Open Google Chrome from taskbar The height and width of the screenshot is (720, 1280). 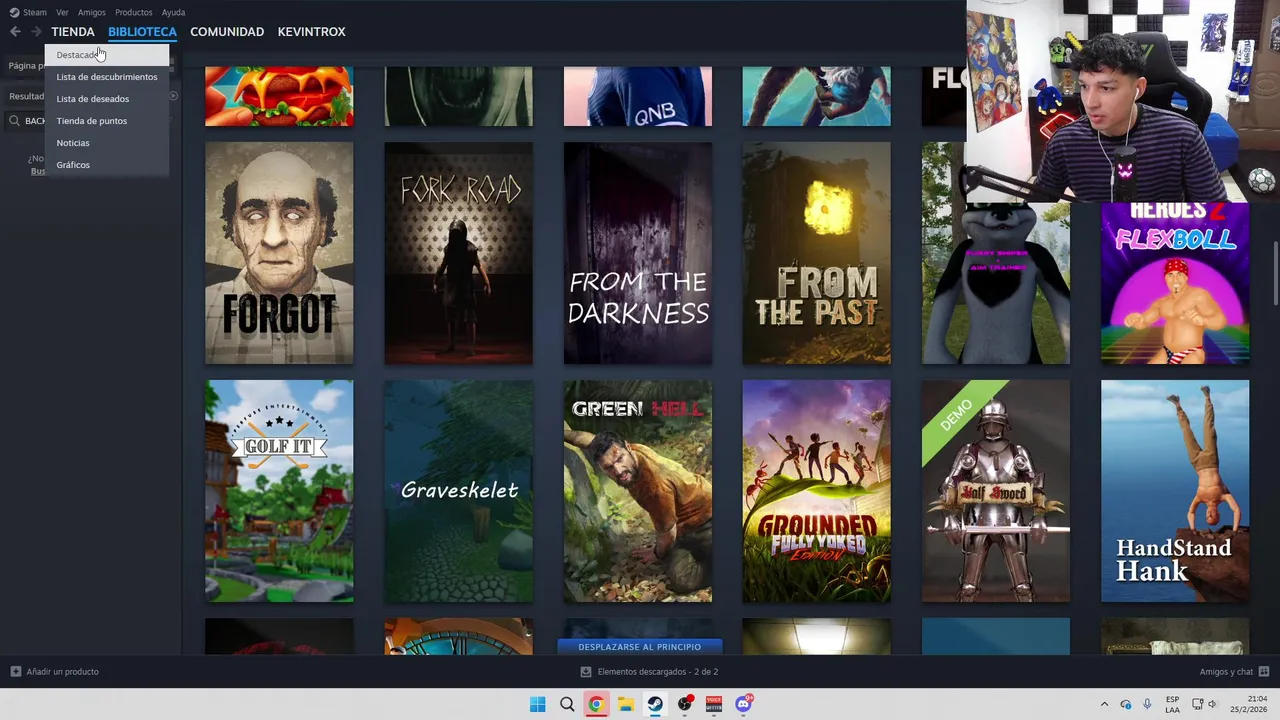coord(596,704)
